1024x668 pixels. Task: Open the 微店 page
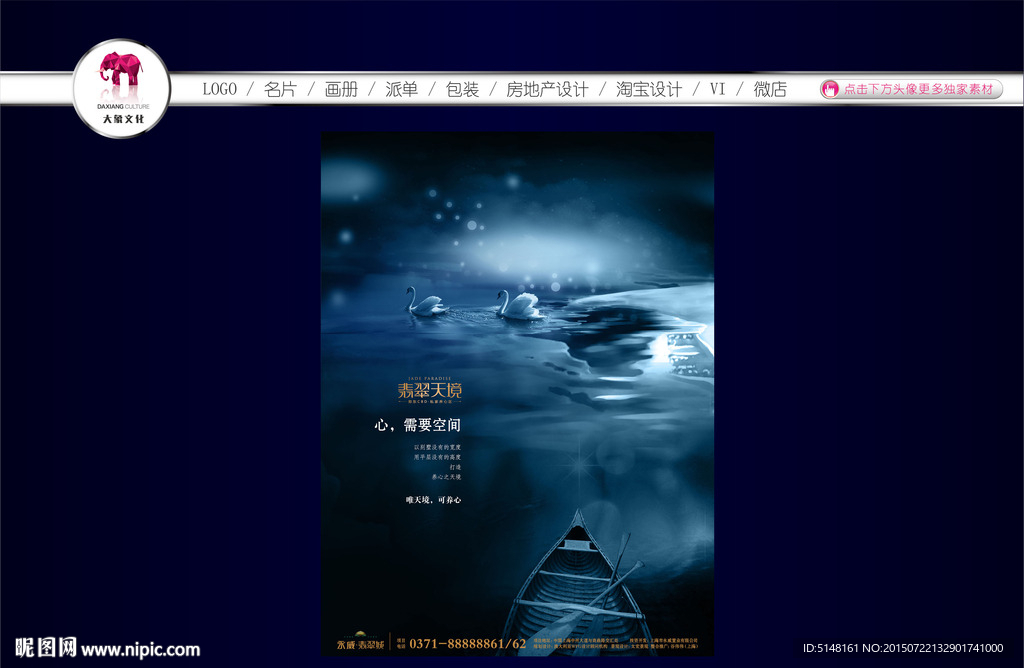pyautogui.click(x=768, y=88)
